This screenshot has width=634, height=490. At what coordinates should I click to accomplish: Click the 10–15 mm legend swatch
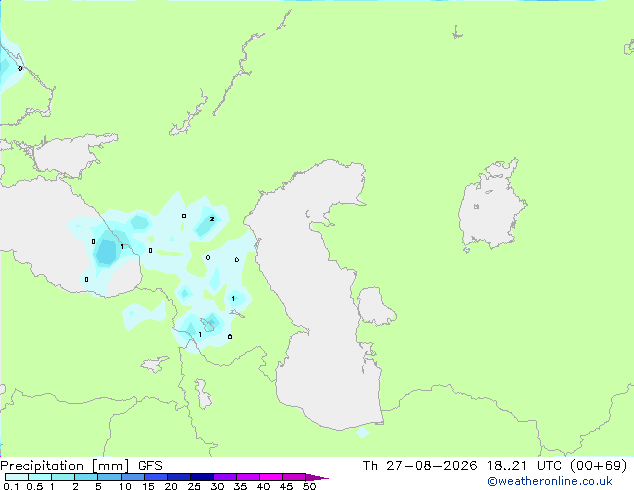click(x=132, y=477)
